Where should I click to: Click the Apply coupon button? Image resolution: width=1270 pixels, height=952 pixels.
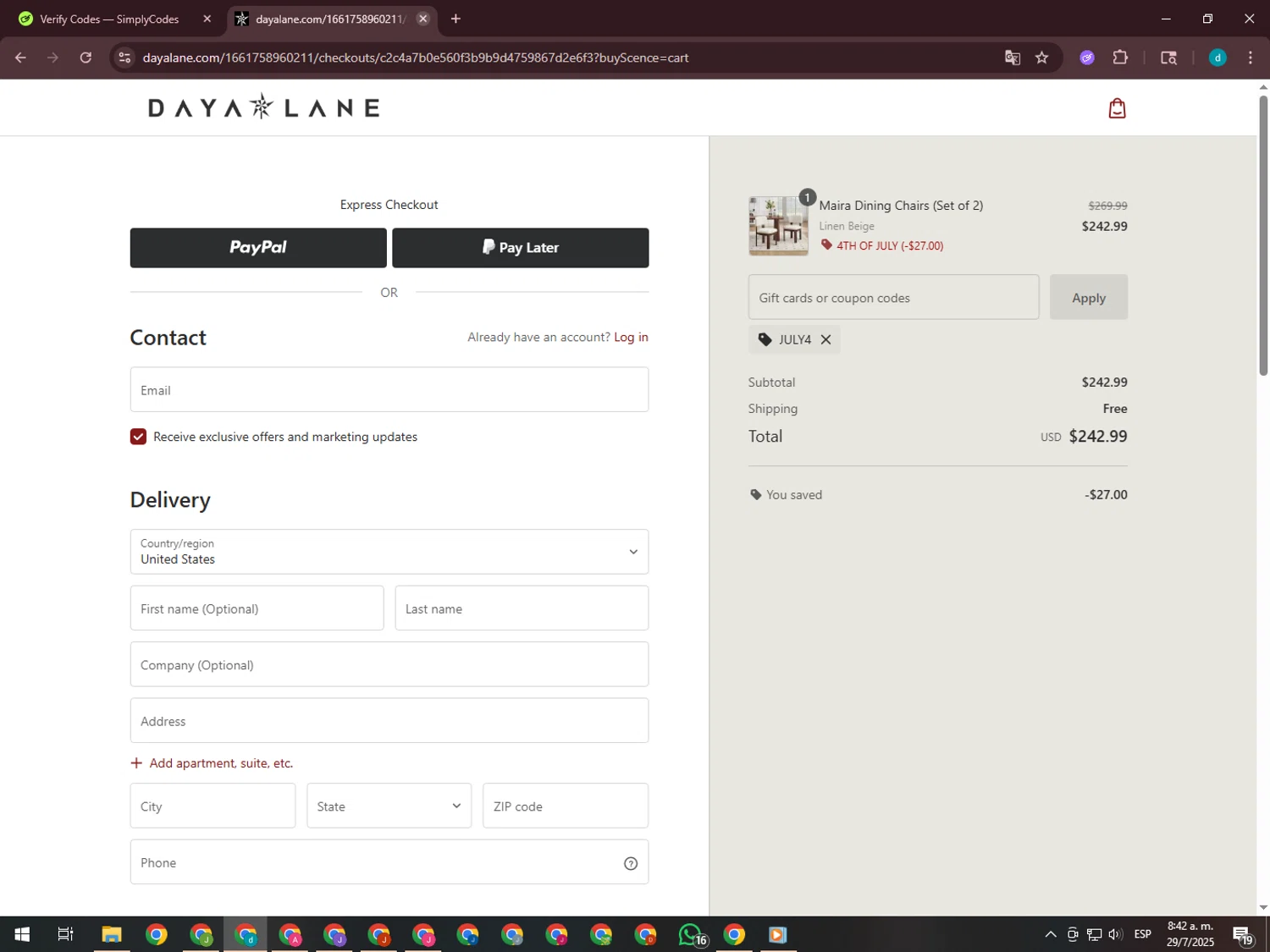[x=1089, y=297]
